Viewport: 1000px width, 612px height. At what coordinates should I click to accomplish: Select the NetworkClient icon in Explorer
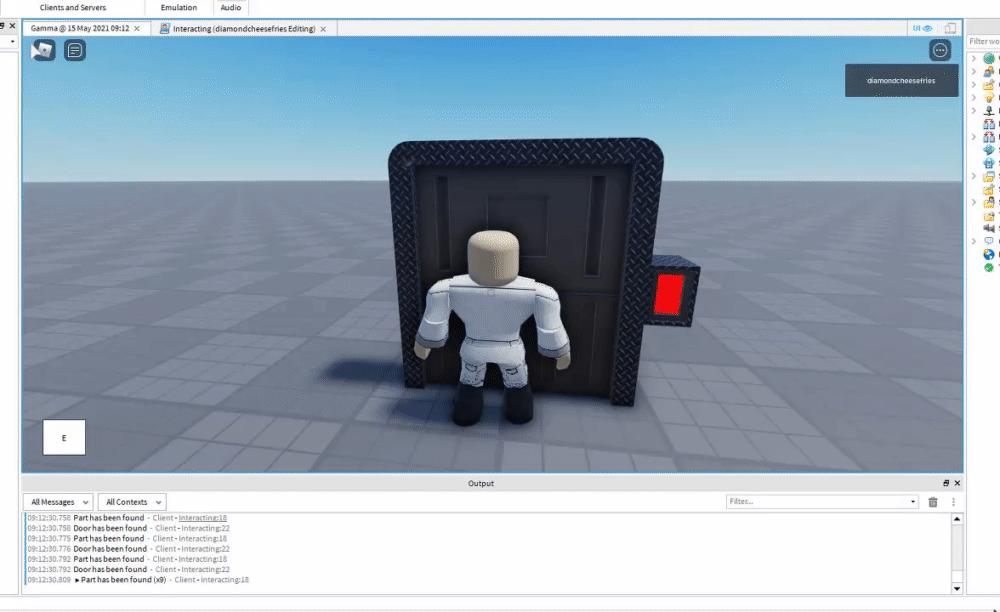[989, 111]
